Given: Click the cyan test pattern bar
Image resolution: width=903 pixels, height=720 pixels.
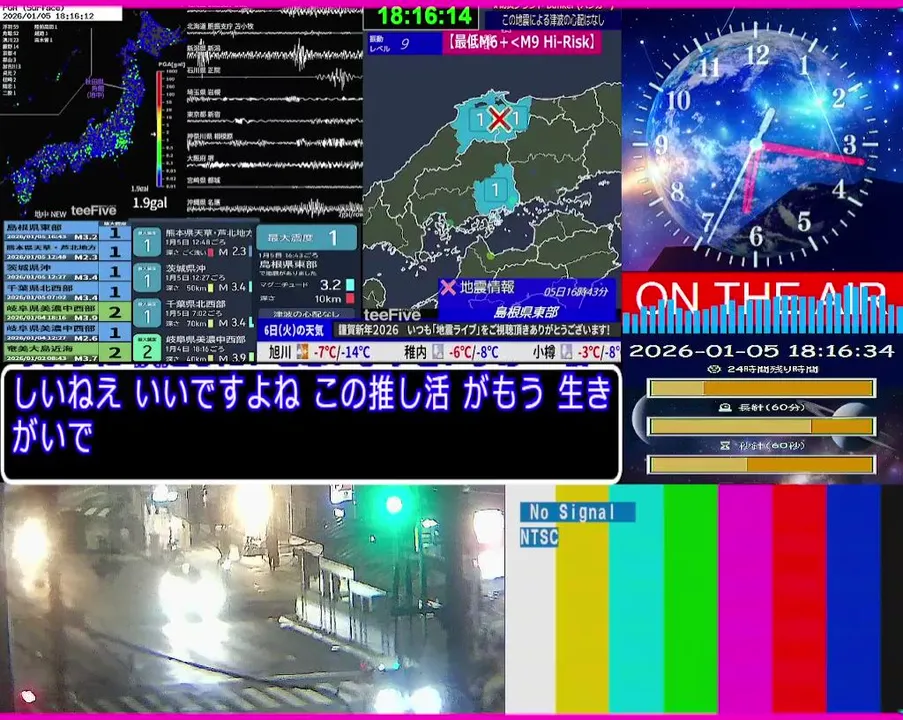Looking at the screenshot, I should click(x=636, y=599).
